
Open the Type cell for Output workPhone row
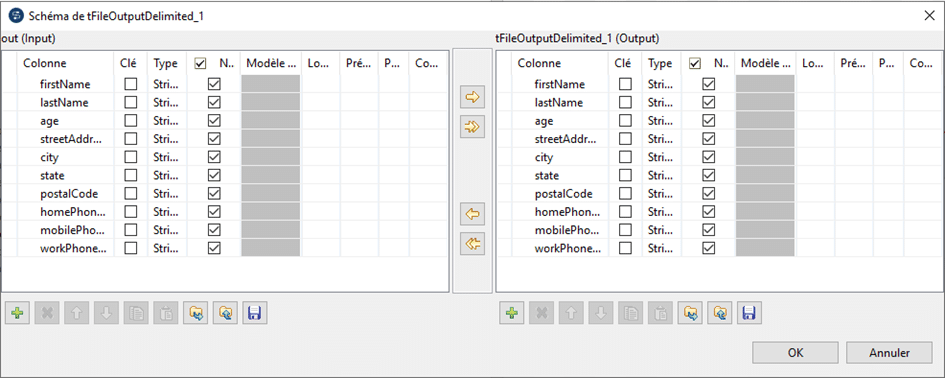point(661,248)
